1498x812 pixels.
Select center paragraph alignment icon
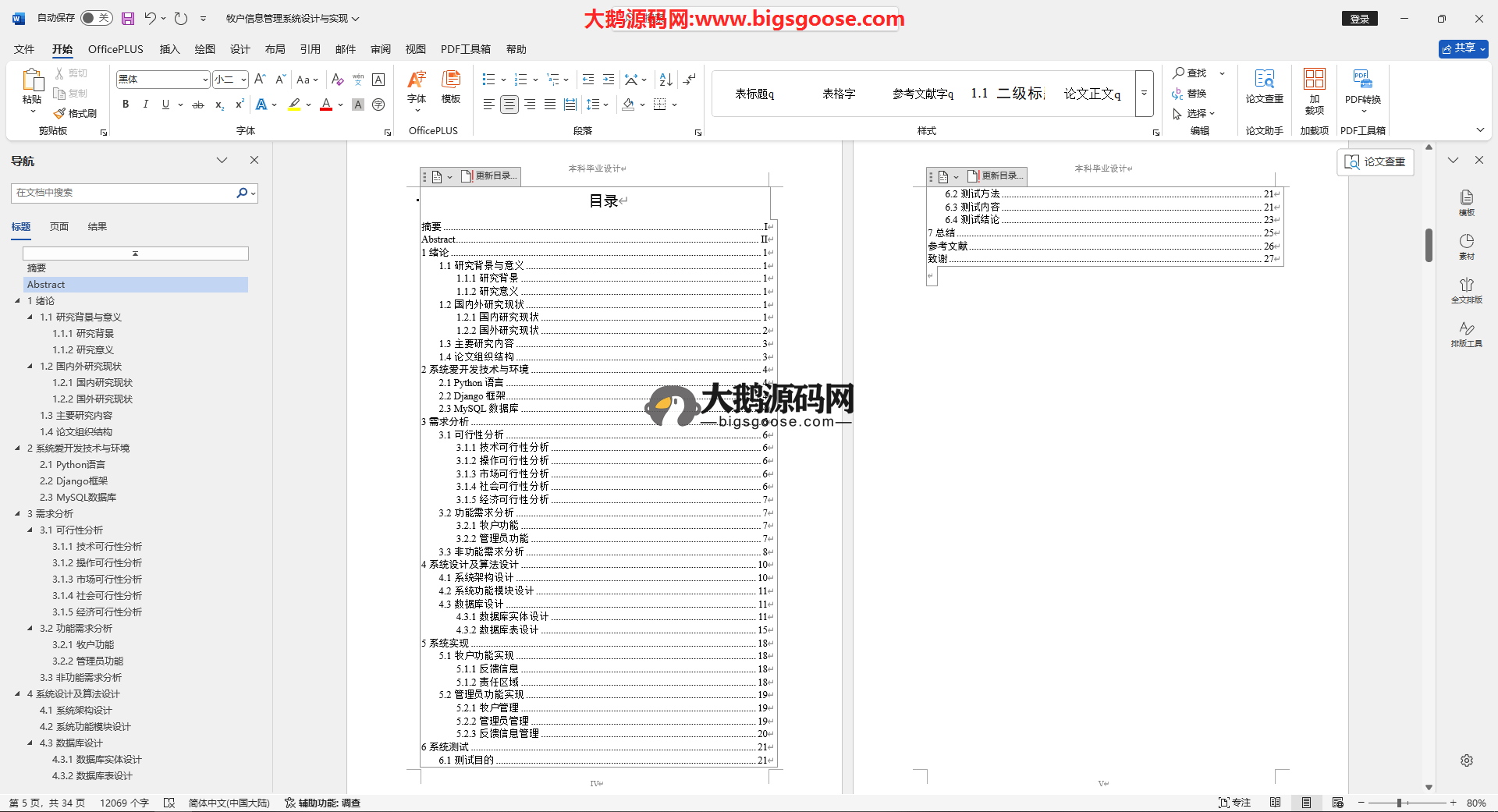[x=509, y=105]
